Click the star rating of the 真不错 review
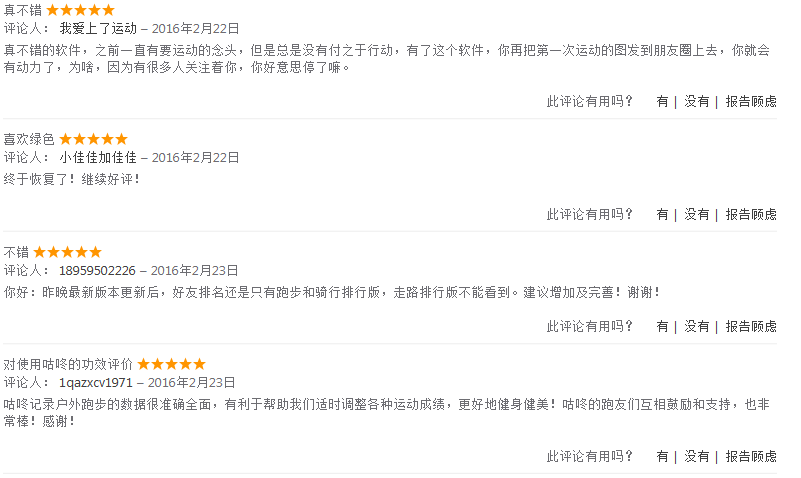801x478 pixels. point(80,10)
